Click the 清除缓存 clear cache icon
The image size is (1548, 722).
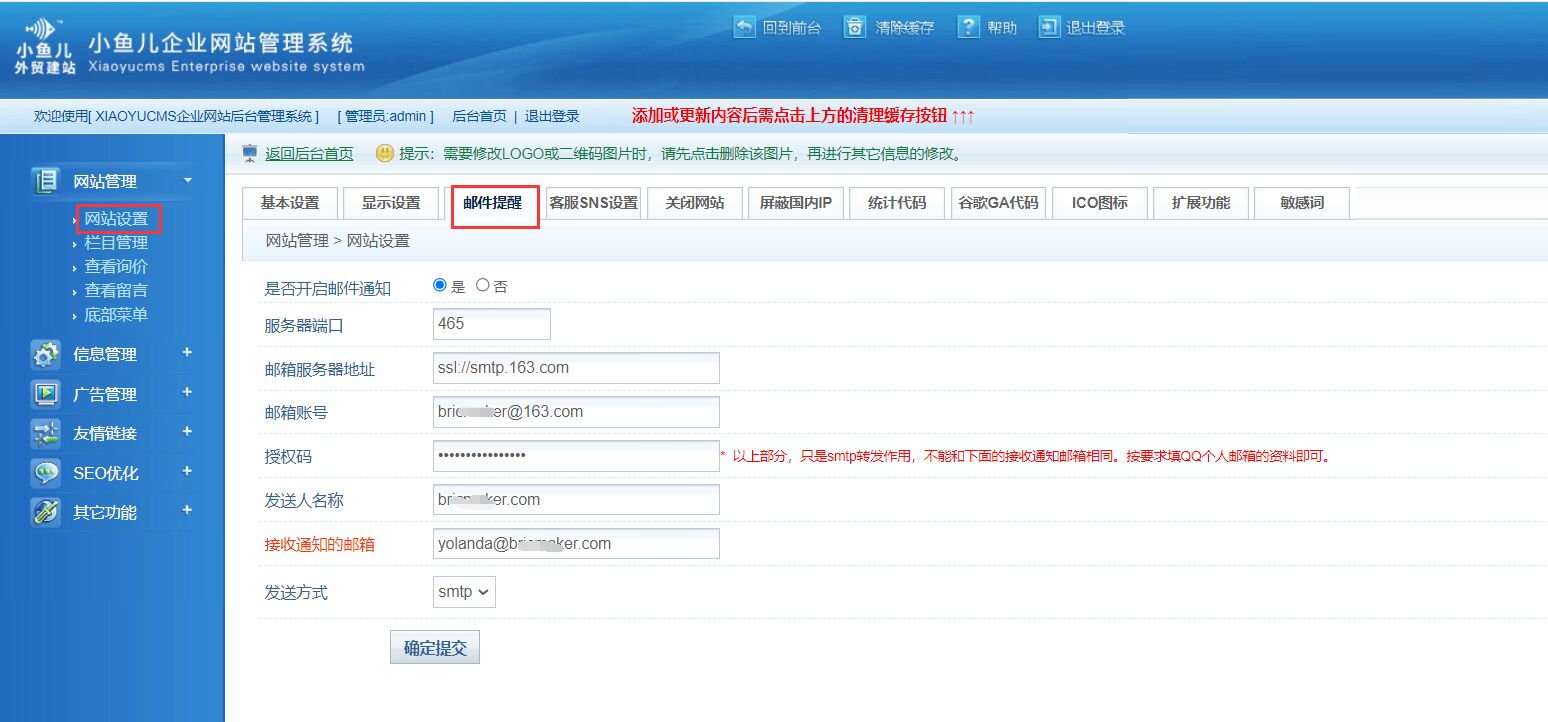[855, 27]
